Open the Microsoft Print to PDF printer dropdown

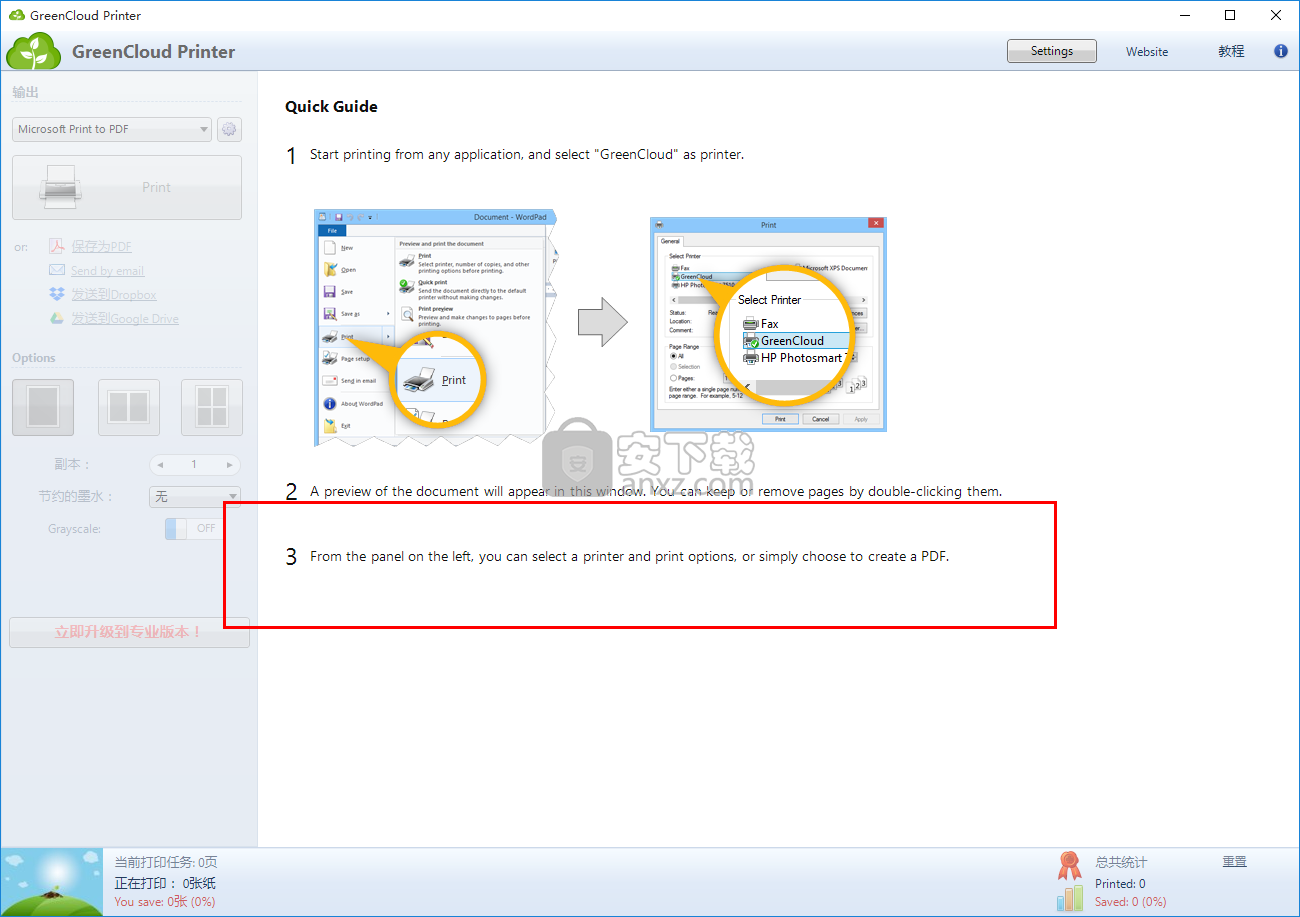(112, 129)
